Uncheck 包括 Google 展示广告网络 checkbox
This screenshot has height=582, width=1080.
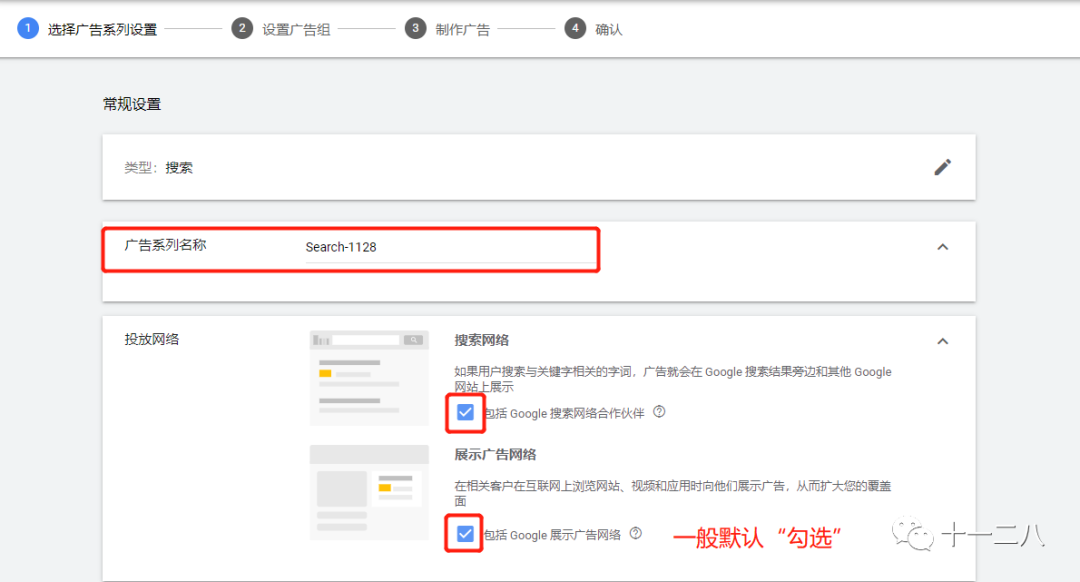466,534
